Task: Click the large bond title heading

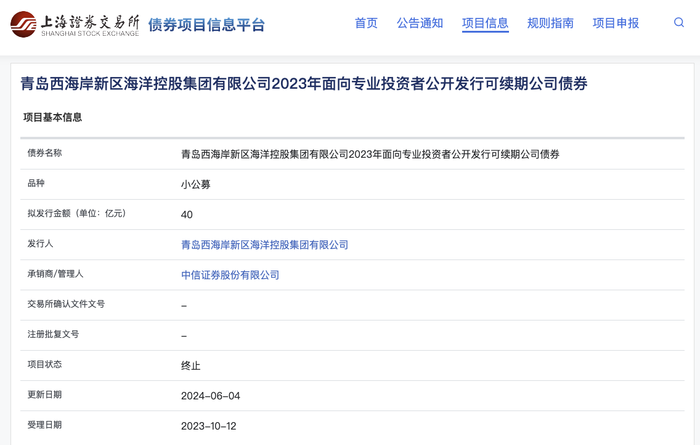Action: pos(304,84)
